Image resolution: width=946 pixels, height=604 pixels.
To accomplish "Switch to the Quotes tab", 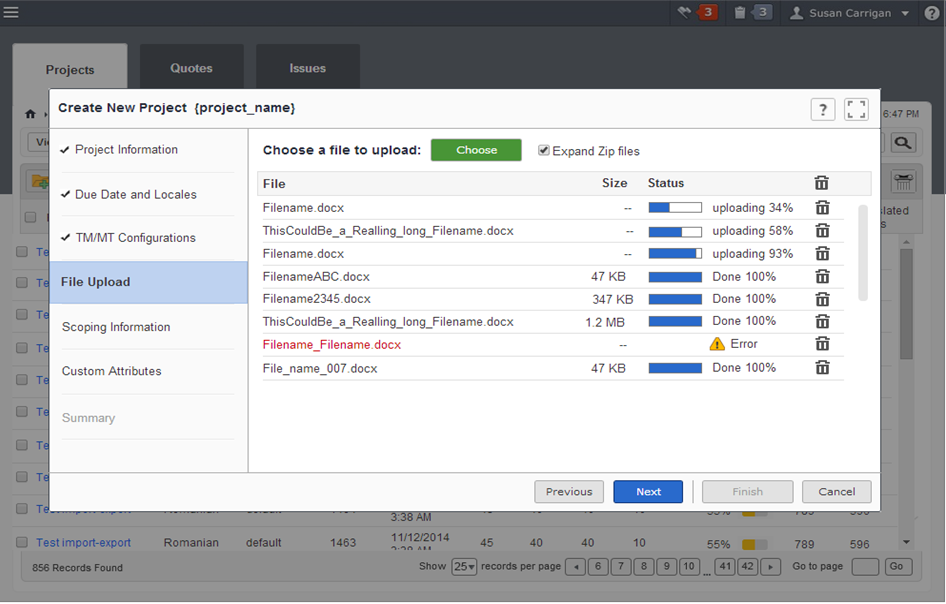I will click(191, 69).
